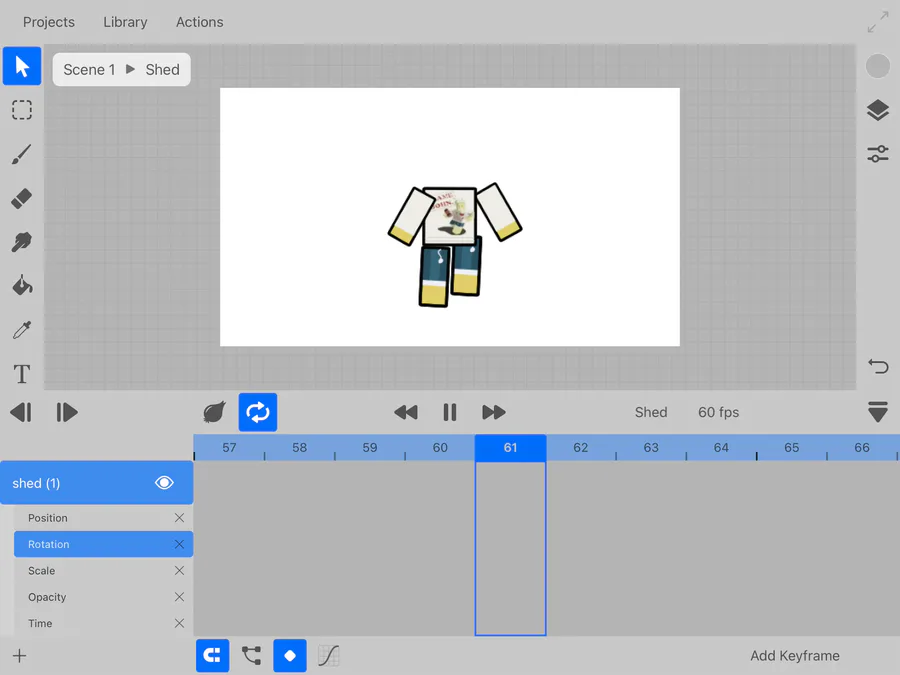Choose the Paint Bucket fill tool
This screenshot has width=900, height=675.
pos(22,285)
